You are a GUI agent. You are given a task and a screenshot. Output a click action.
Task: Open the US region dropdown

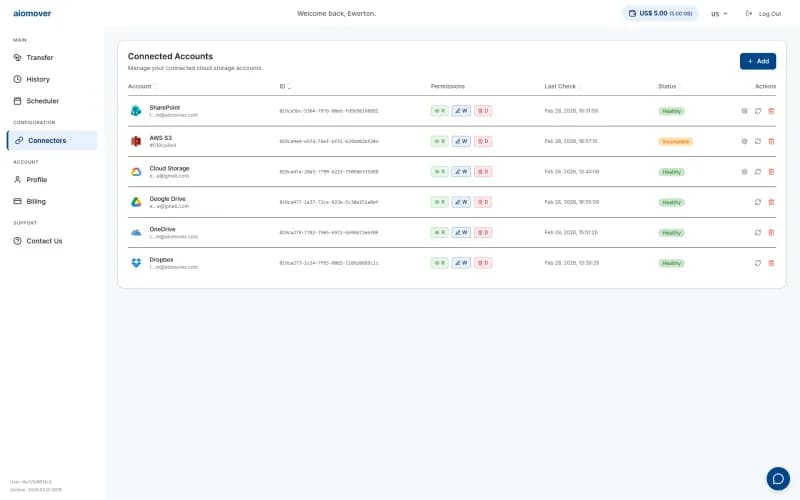tap(719, 14)
